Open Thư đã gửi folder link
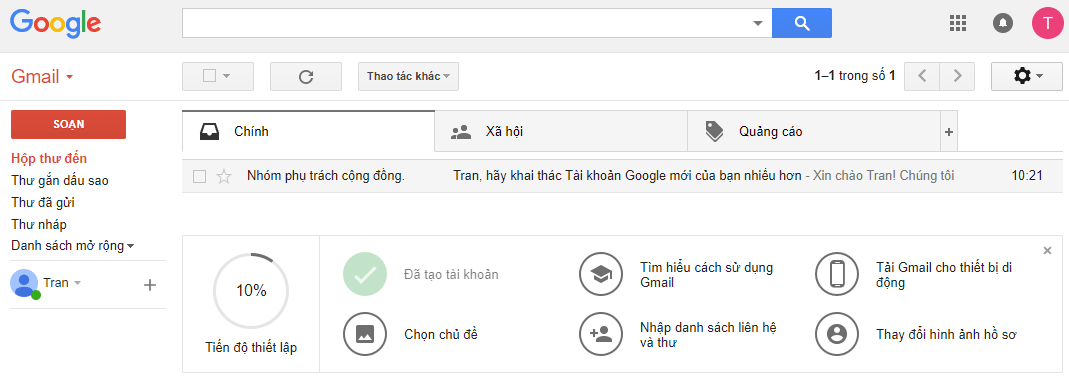1069x384 pixels. pyautogui.click(x=43, y=203)
